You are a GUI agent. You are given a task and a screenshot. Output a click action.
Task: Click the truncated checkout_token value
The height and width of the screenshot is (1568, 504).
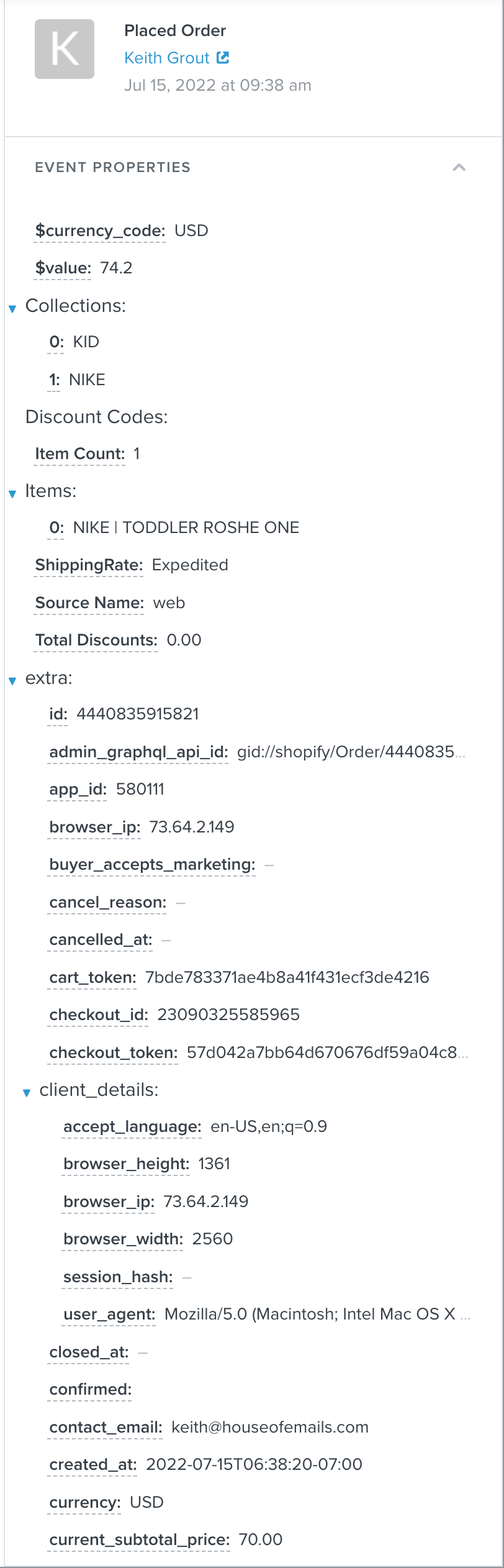[327, 1052]
